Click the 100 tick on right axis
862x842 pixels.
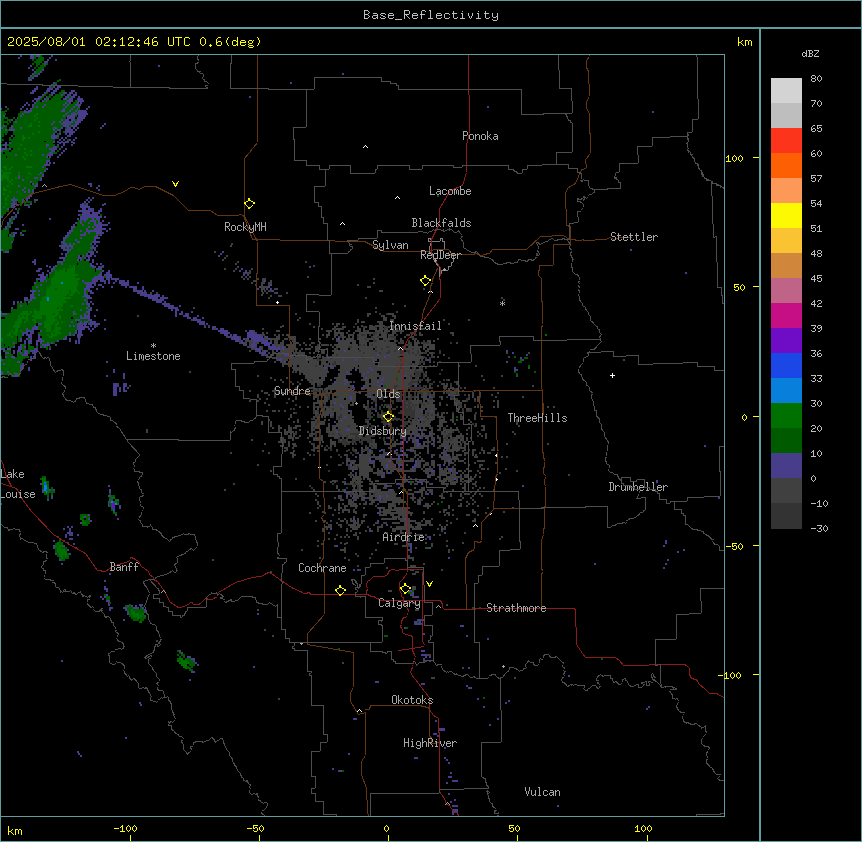coord(734,158)
